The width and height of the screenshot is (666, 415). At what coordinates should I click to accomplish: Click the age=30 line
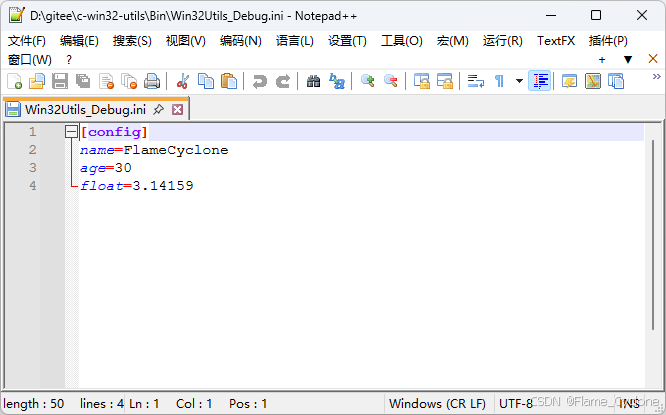point(106,168)
